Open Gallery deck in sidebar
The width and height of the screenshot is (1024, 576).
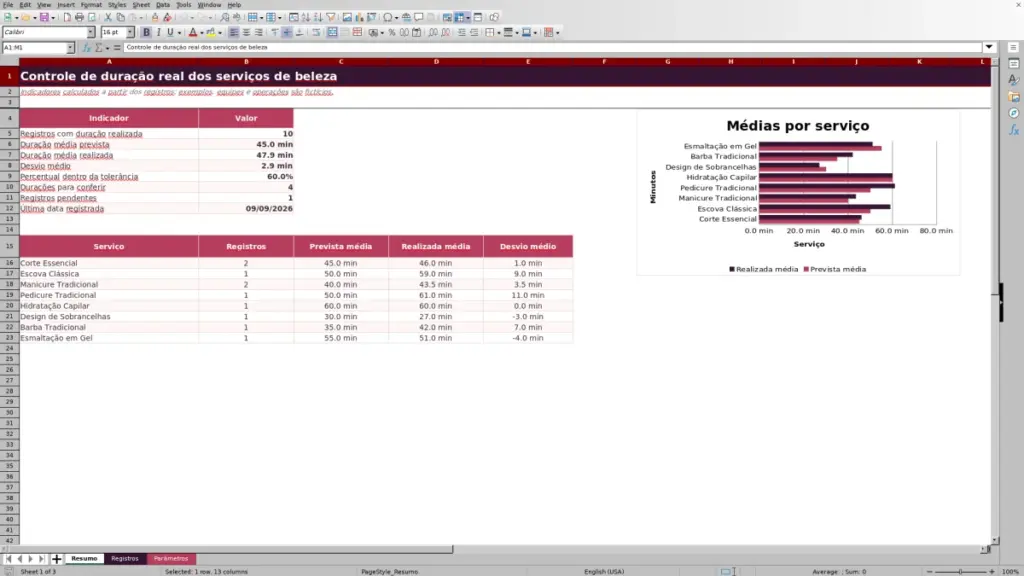[1014, 97]
